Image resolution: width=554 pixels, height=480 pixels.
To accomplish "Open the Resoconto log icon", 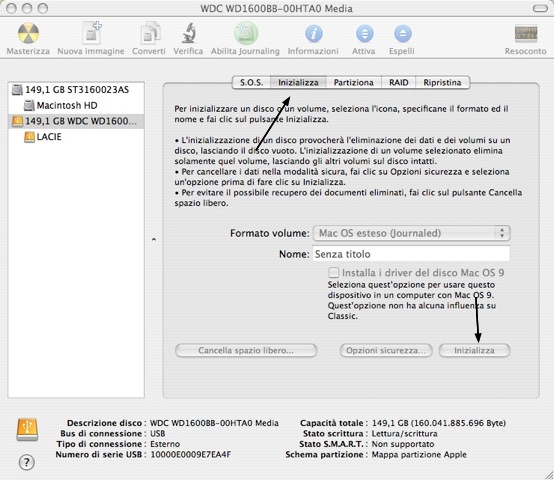I will (526, 34).
